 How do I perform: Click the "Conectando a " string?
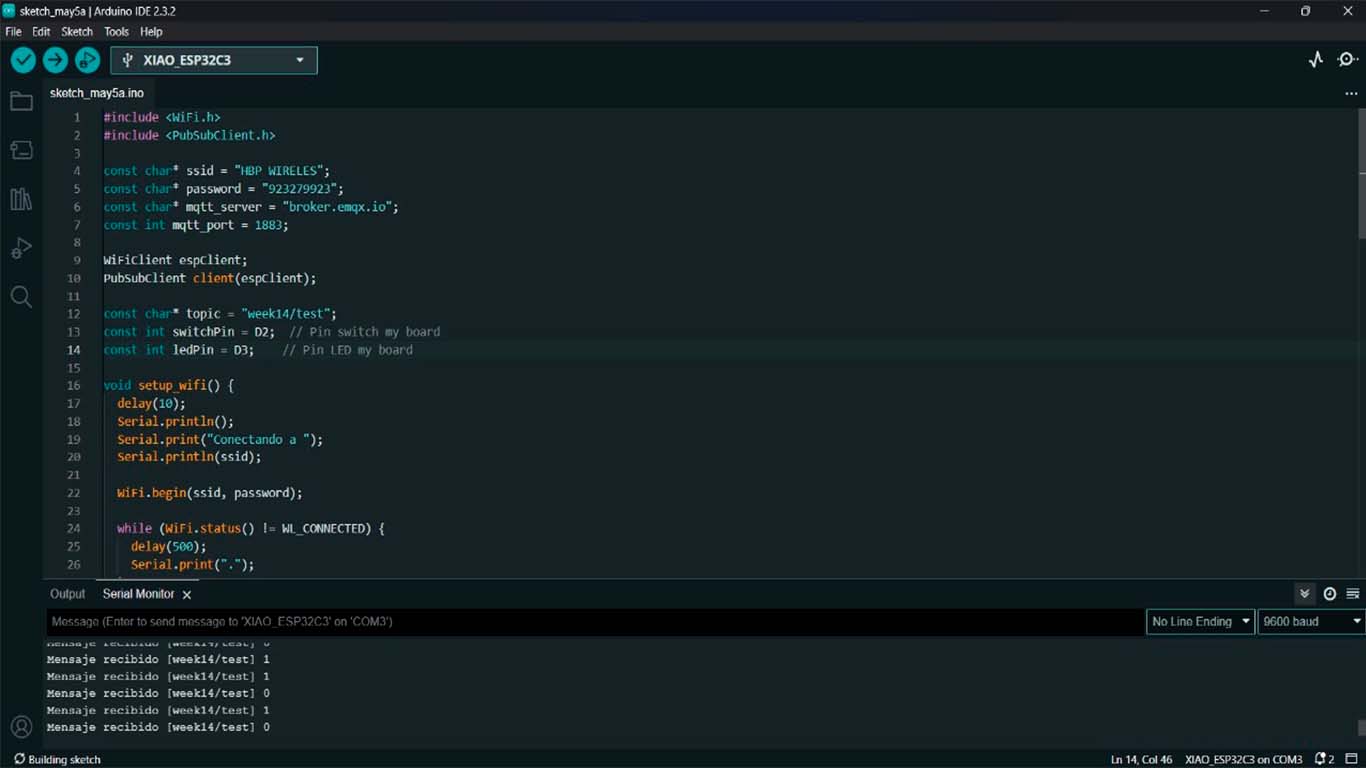(261, 439)
